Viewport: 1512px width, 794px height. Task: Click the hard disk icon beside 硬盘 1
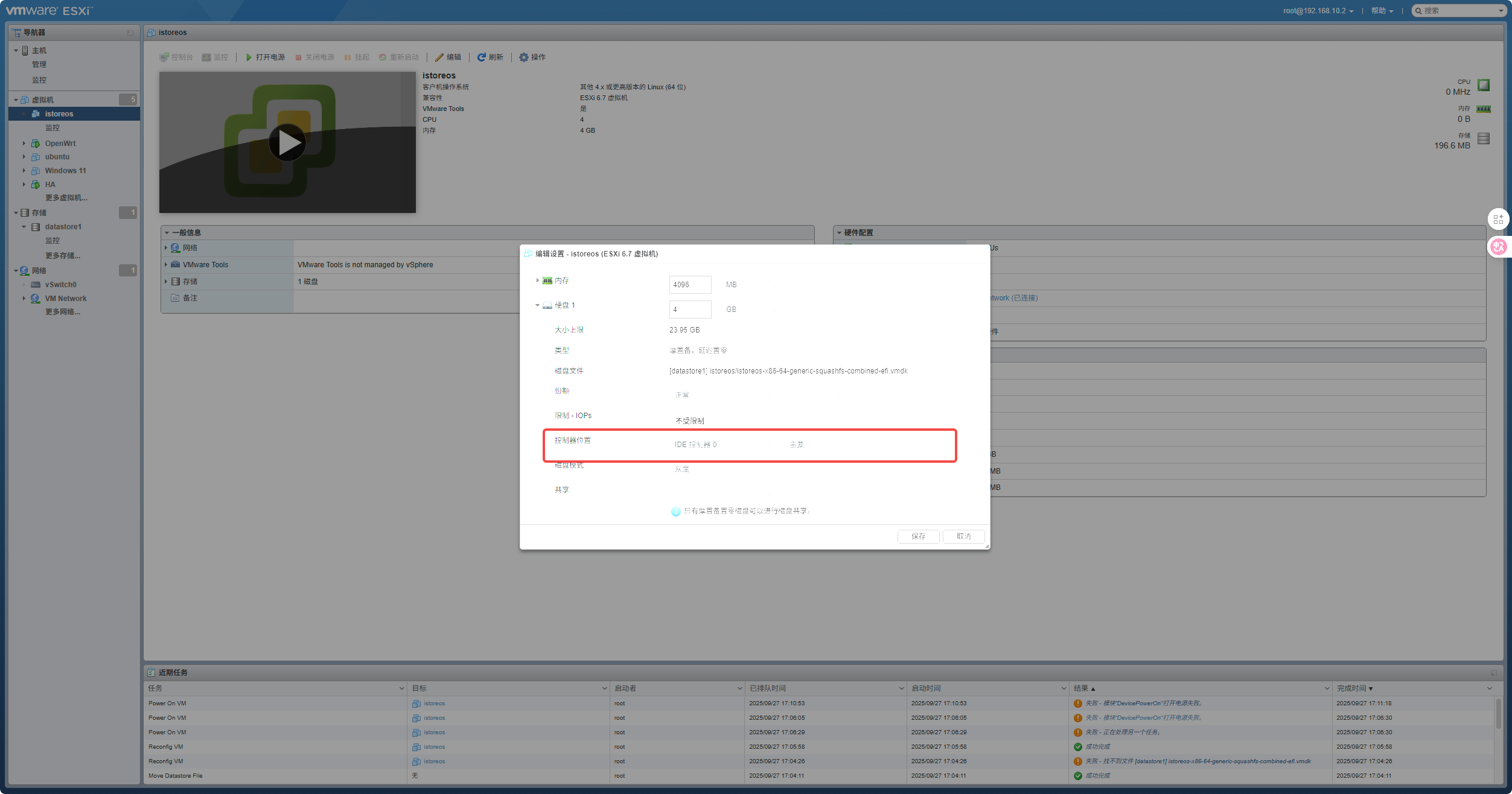(547, 305)
